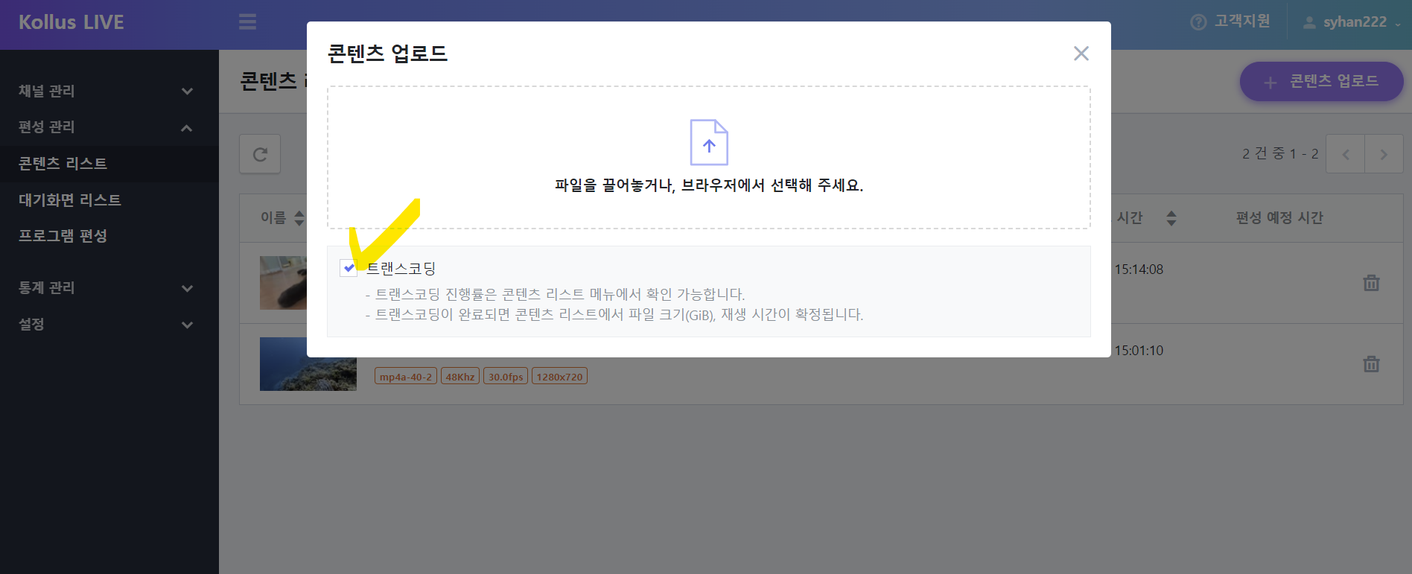
Task: Go to previous page arrow
Action: pos(1346,154)
